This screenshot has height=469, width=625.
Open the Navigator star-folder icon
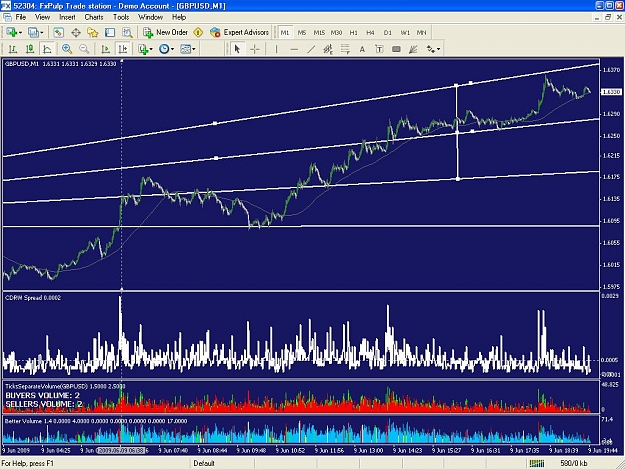click(x=93, y=33)
